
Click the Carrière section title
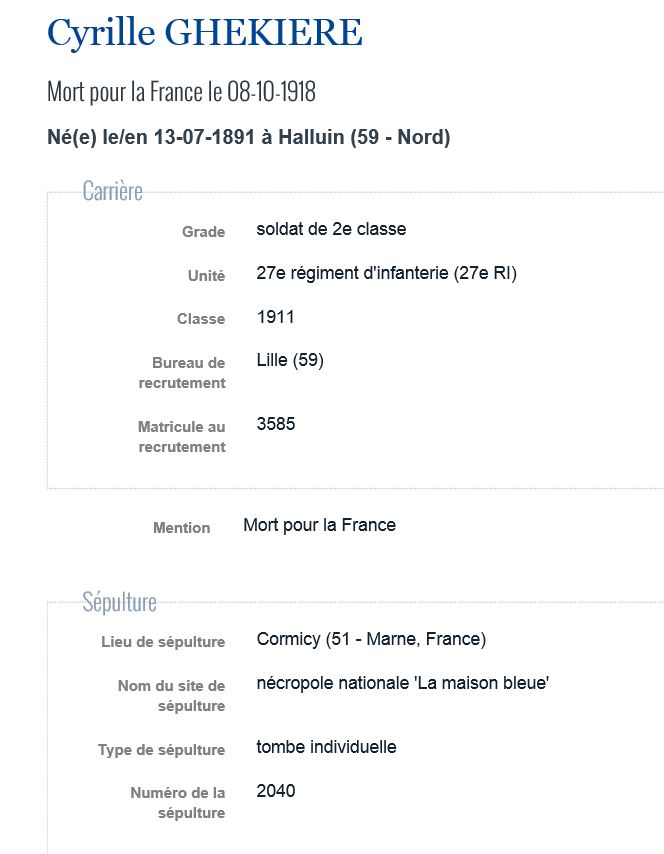pyautogui.click(x=112, y=191)
